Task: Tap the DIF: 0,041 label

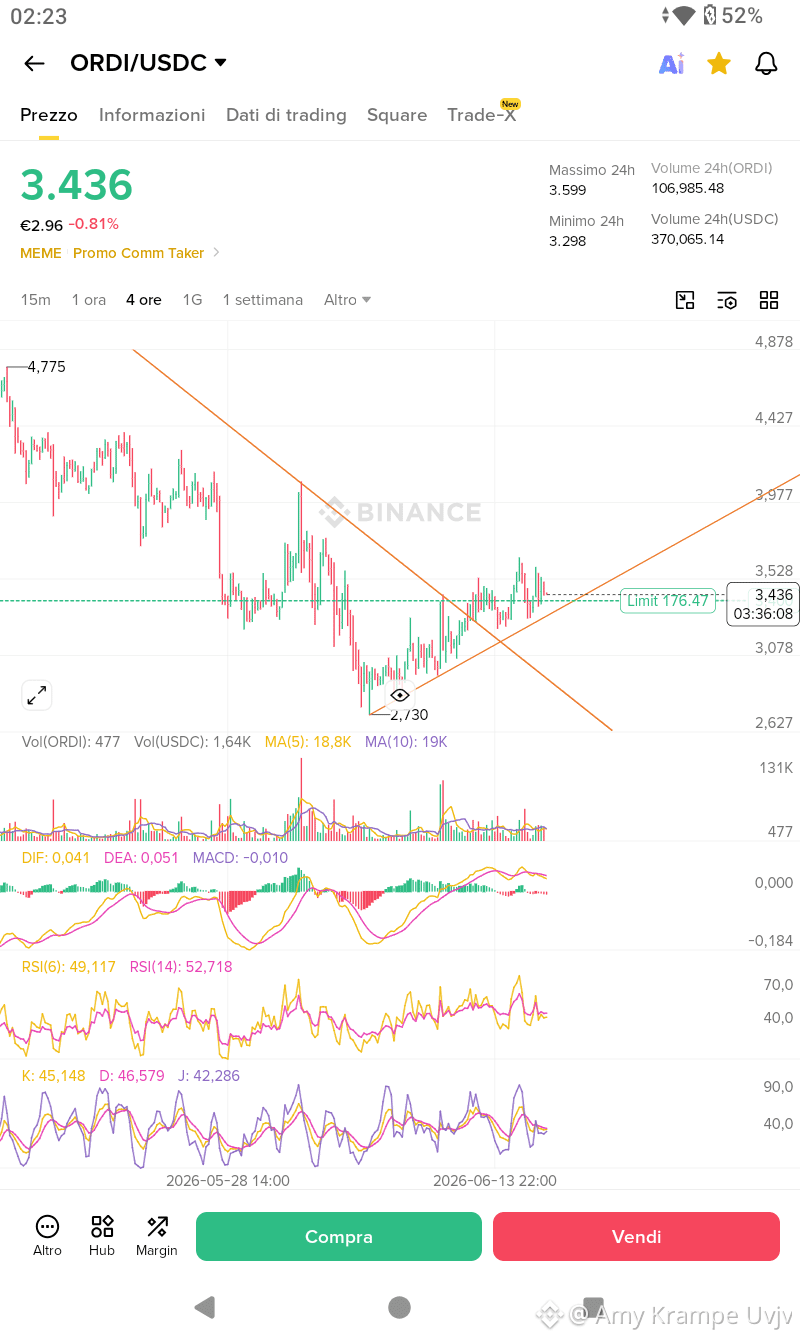Action: (x=56, y=858)
